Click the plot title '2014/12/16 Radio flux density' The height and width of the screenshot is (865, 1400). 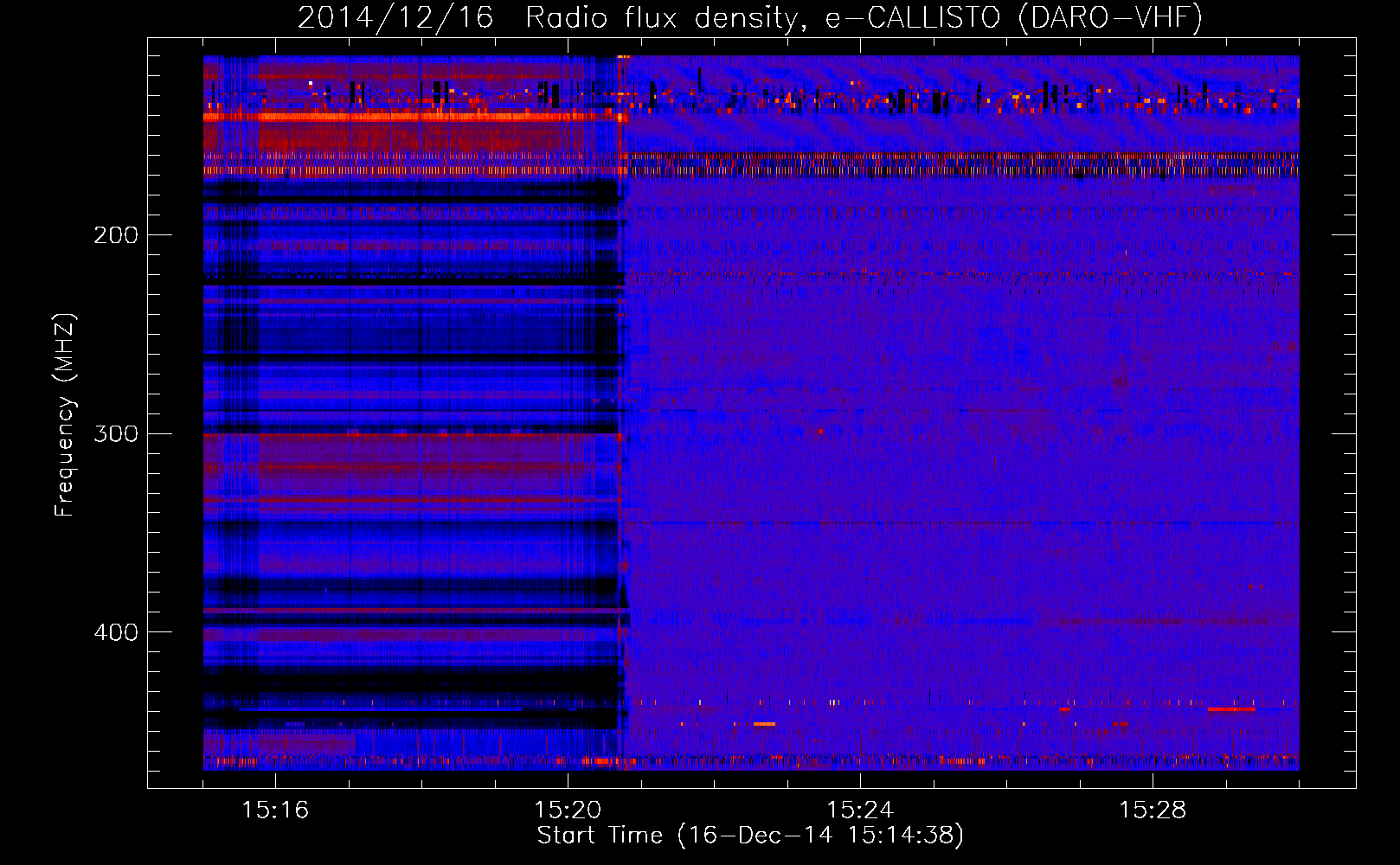[x=750, y=18]
